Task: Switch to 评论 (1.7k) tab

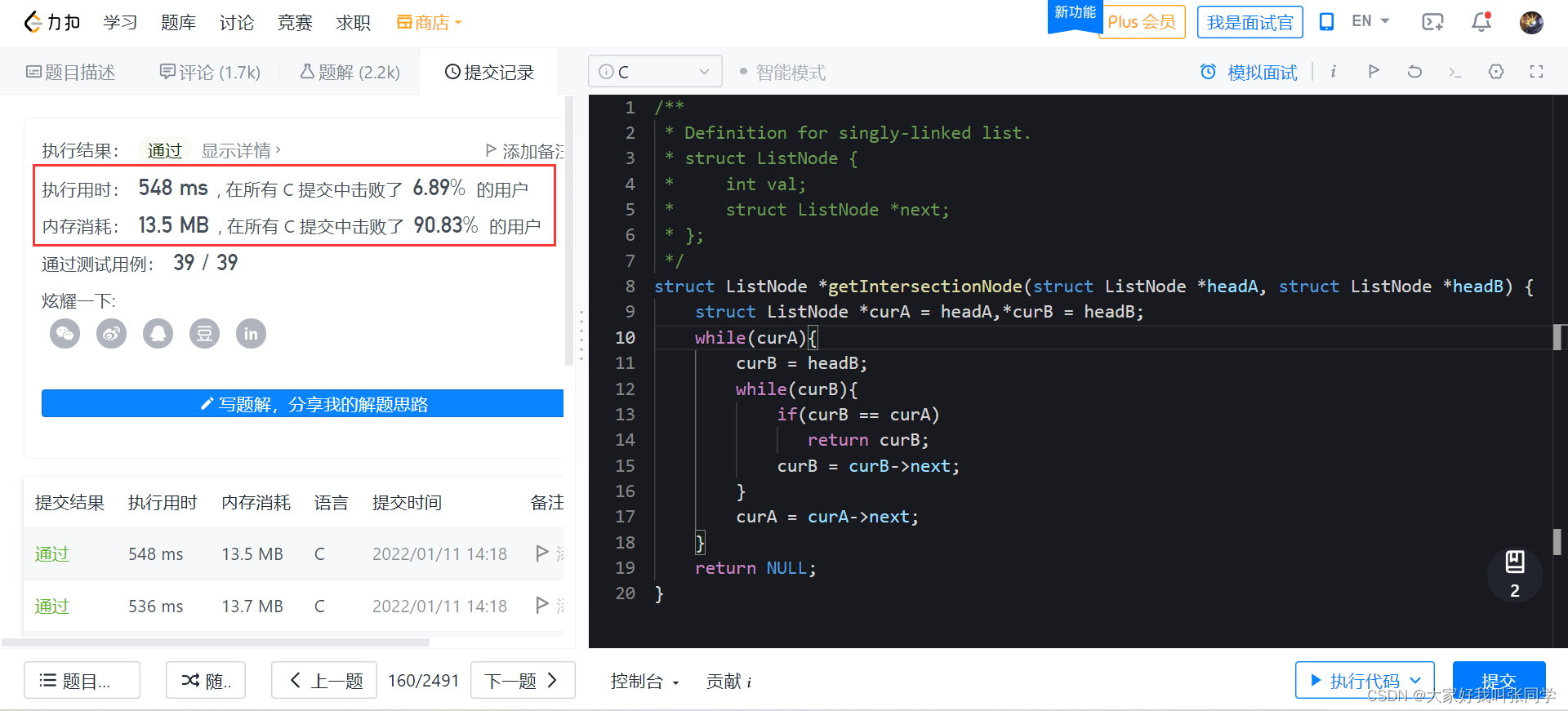Action: [x=210, y=72]
